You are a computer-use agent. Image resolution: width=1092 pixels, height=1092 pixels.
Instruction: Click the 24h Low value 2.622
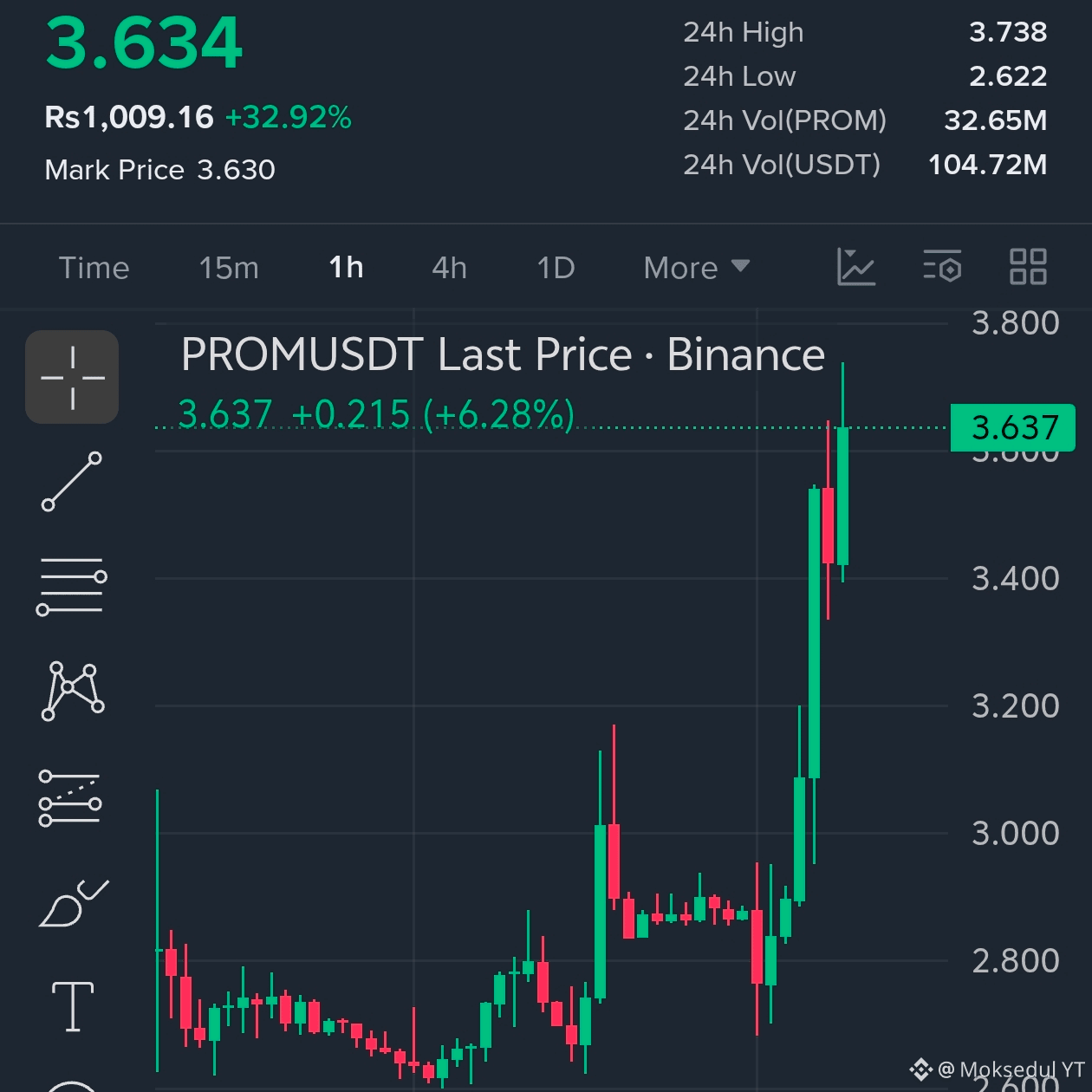(x=1008, y=76)
